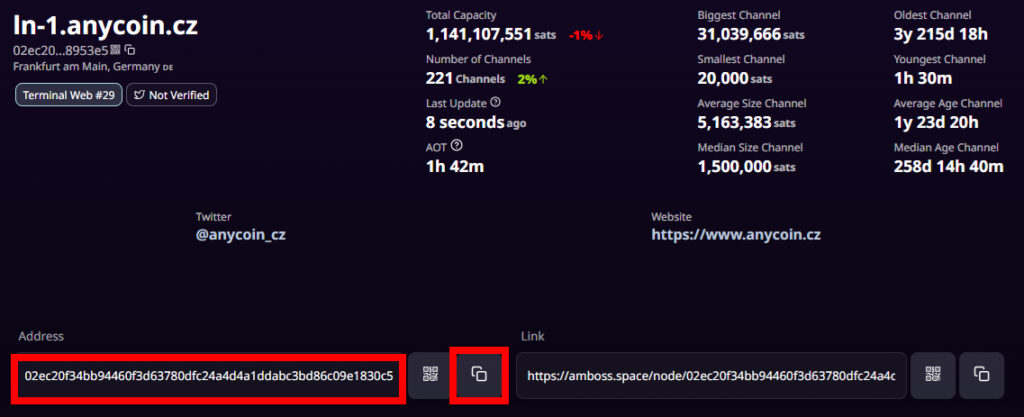Click Oldest Channel value 3y 215d 18h

(940, 35)
